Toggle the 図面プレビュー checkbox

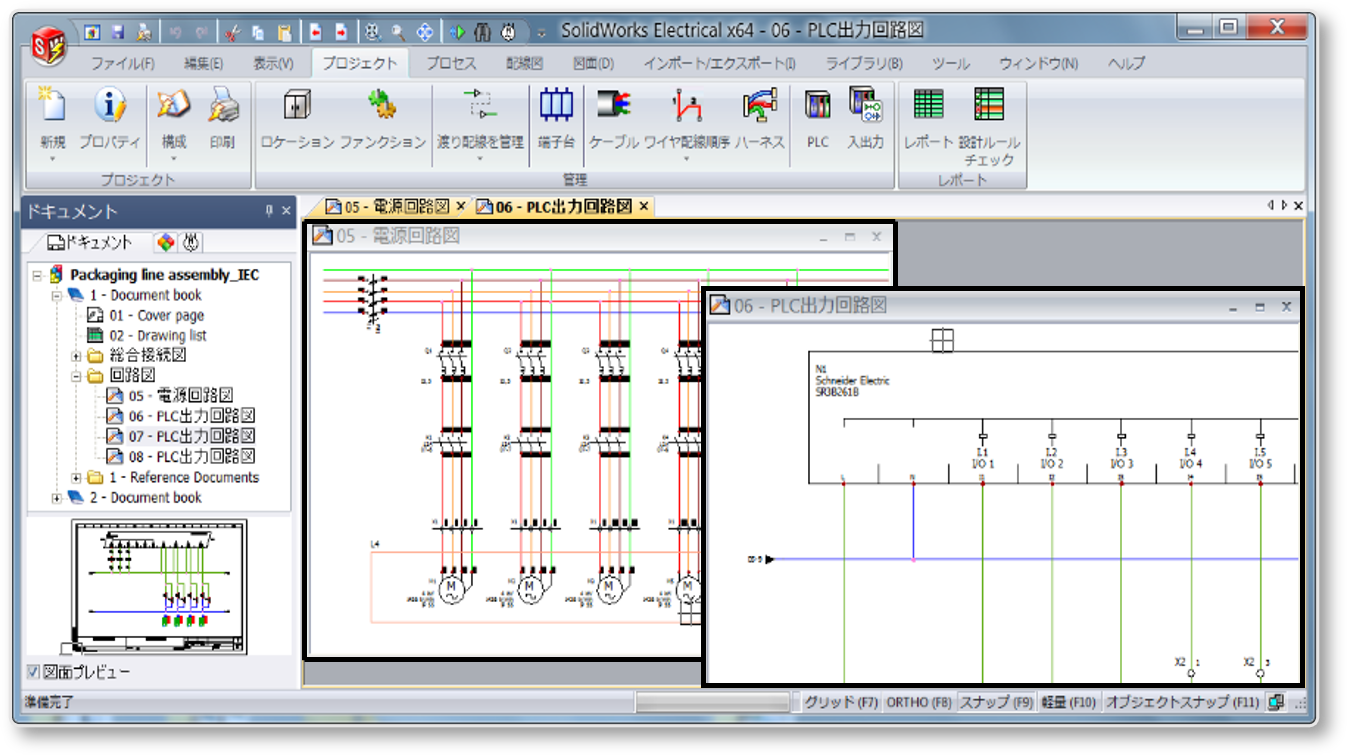coord(33,672)
